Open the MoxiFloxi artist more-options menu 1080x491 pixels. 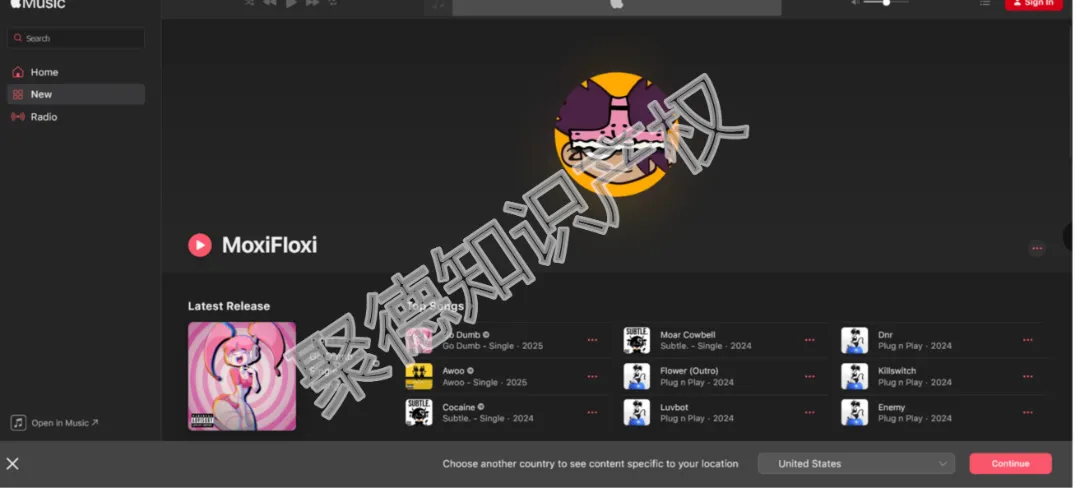click(x=1037, y=249)
